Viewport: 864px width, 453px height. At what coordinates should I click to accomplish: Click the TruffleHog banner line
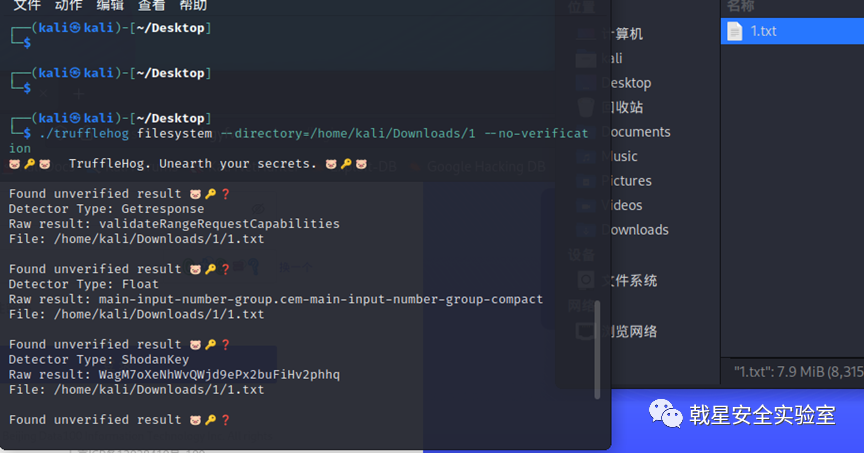click(x=188, y=164)
